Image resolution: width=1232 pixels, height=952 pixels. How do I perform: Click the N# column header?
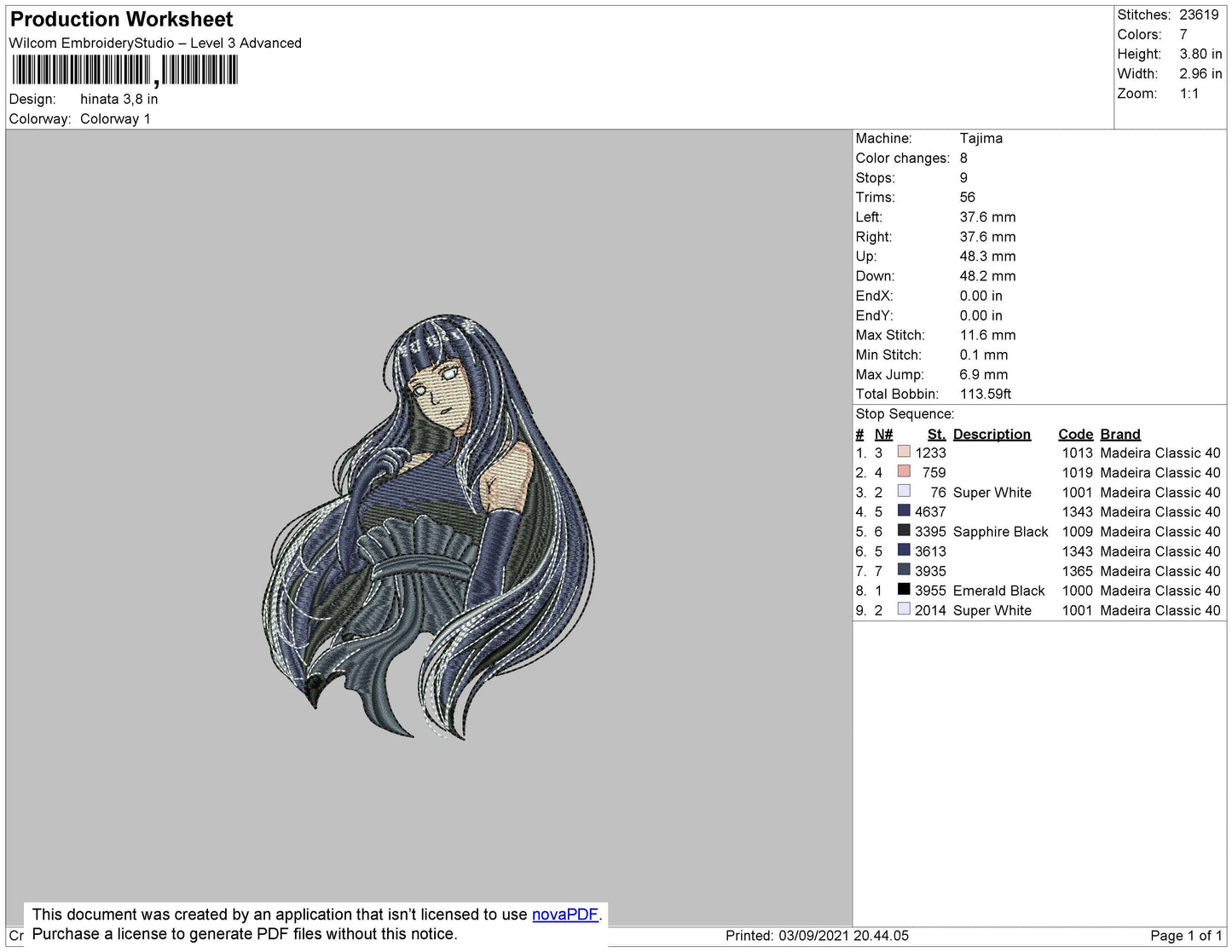883,434
